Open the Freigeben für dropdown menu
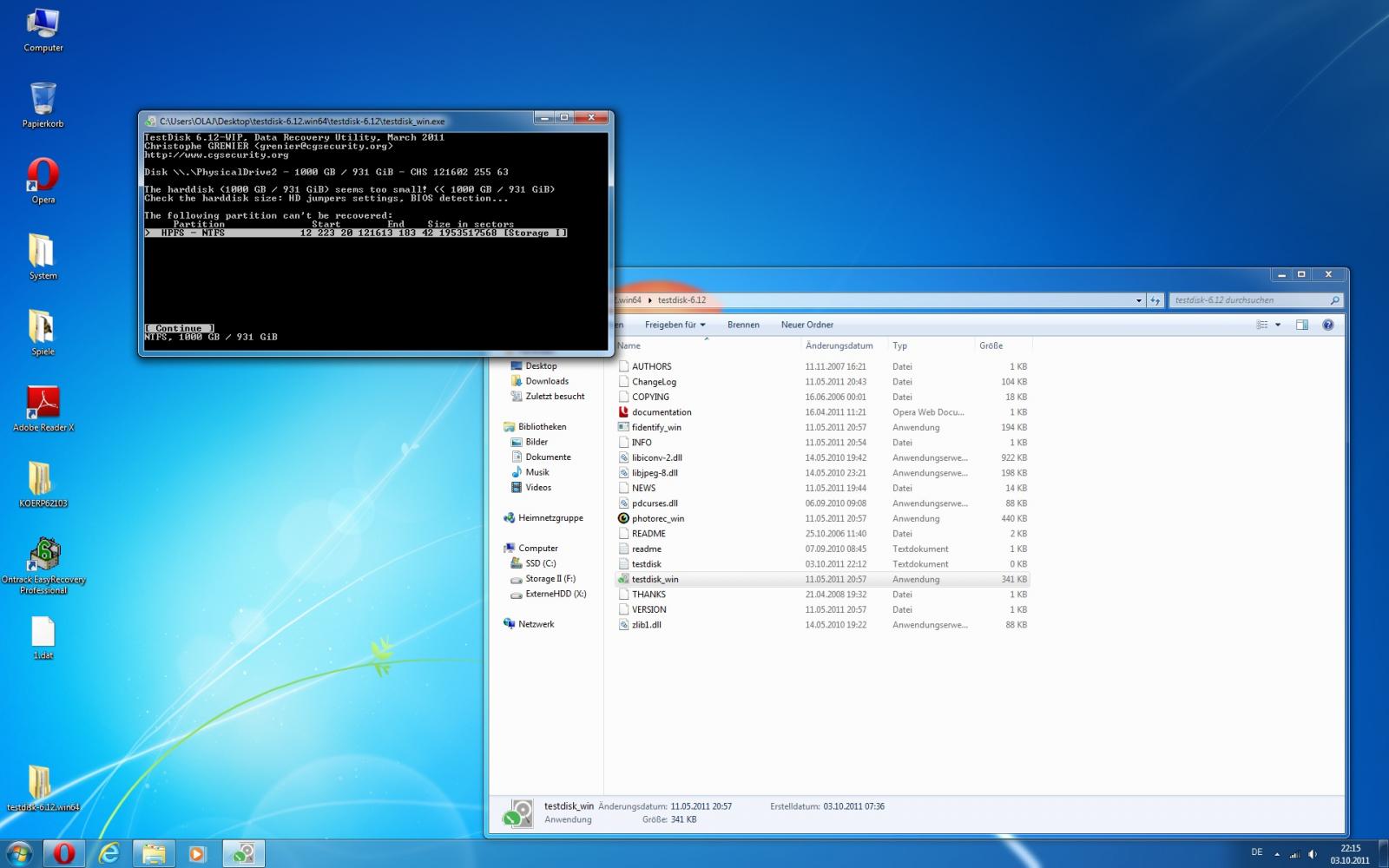 (x=675, y=325)
